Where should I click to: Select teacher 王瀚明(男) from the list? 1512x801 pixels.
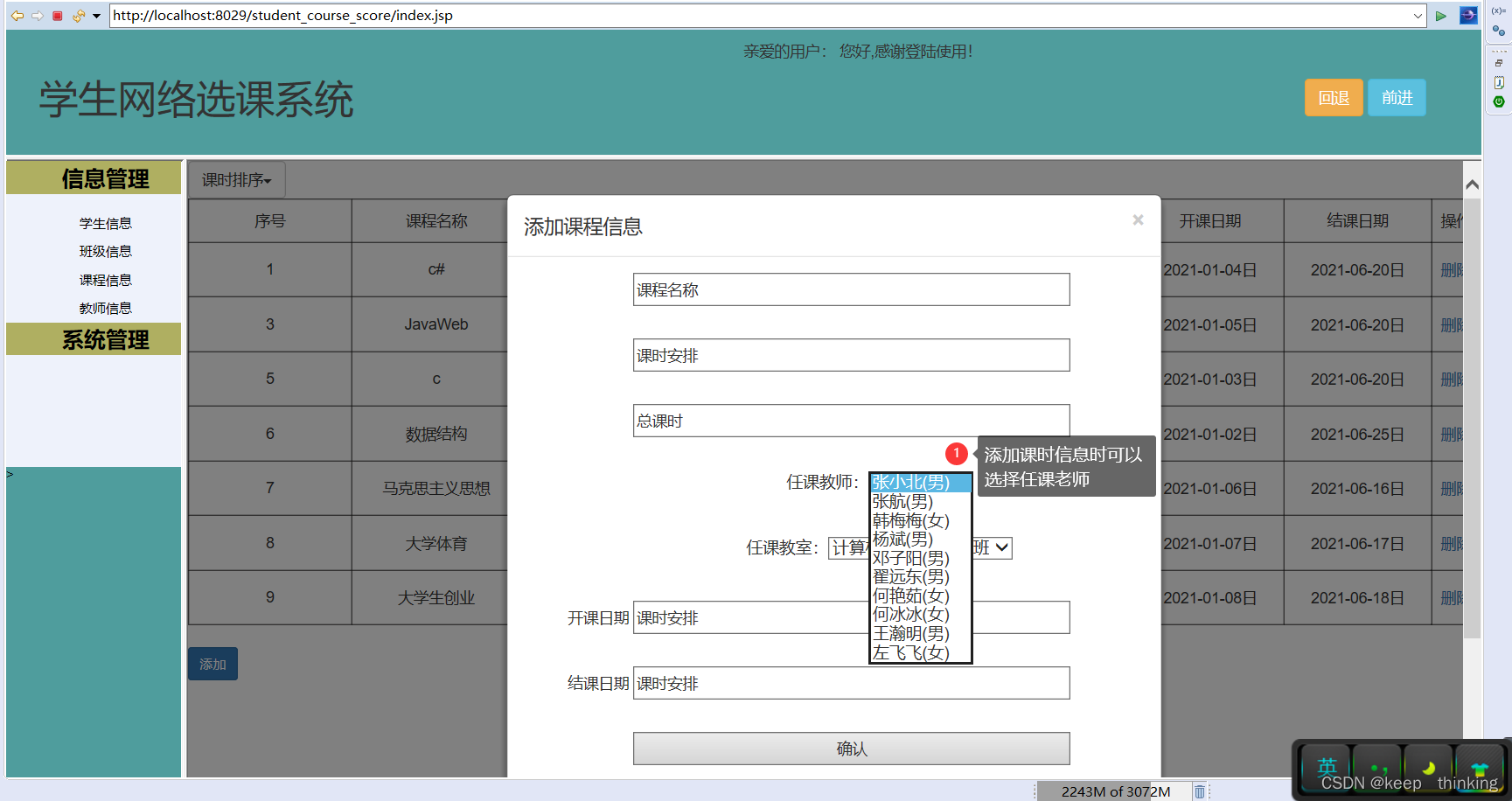click(920, 634)
